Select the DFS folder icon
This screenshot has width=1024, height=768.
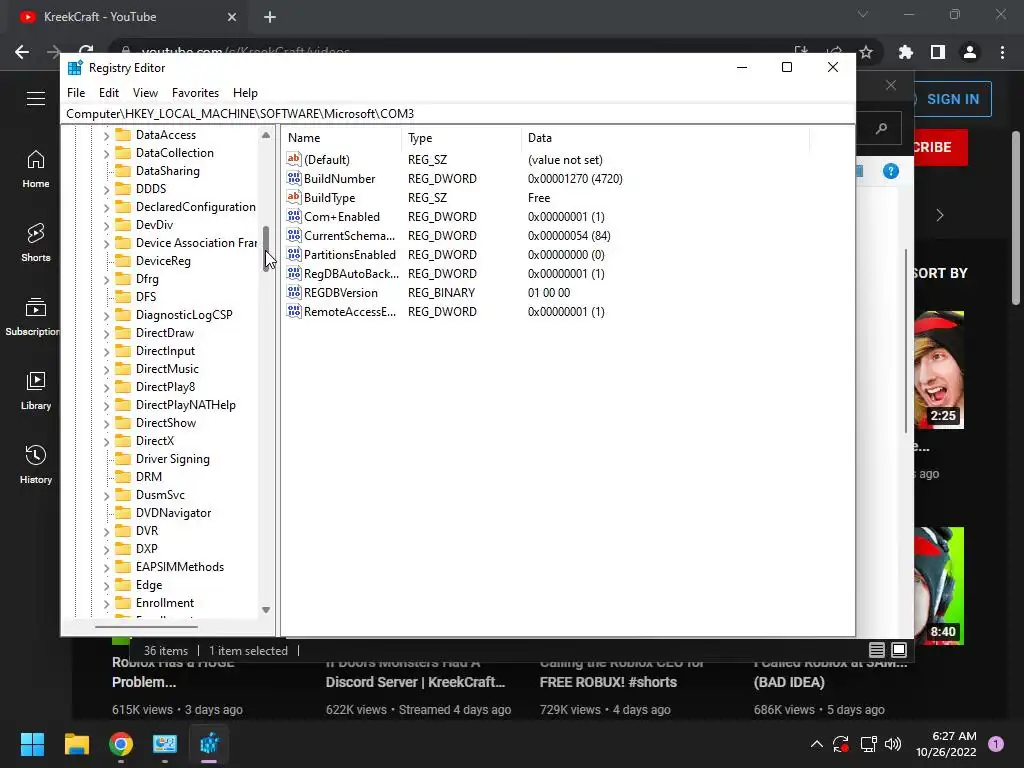click(x=123, y=297)
